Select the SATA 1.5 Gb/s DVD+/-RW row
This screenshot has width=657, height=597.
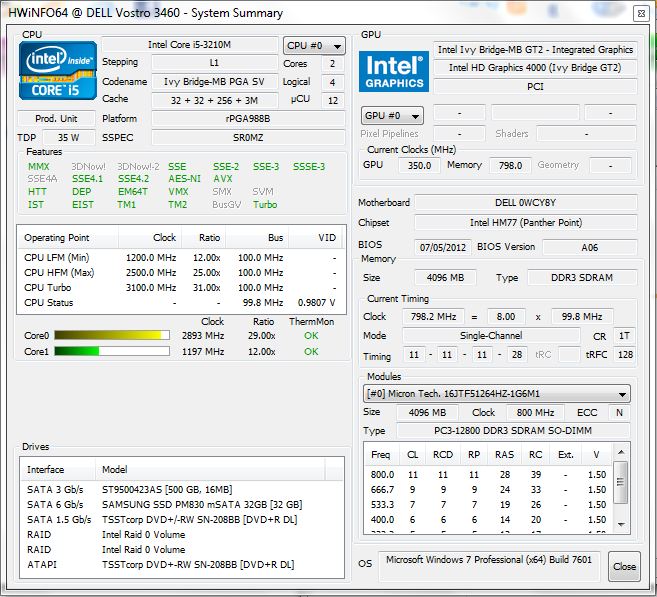182,519
